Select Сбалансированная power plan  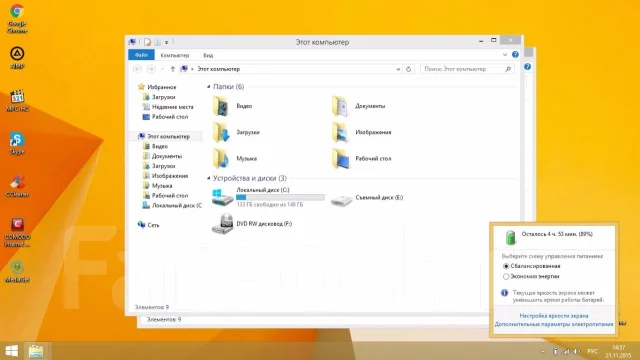point(531,266)
